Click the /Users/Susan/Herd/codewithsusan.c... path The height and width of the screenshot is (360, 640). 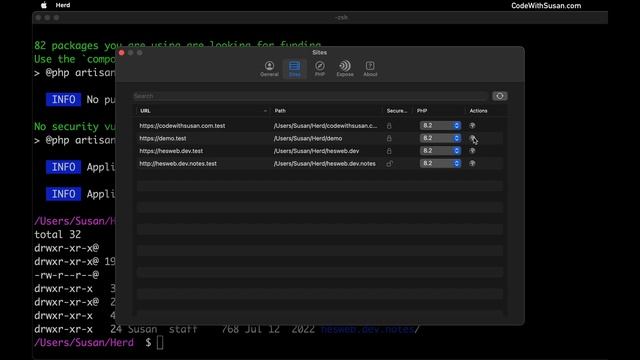click(x=325, y=126)
